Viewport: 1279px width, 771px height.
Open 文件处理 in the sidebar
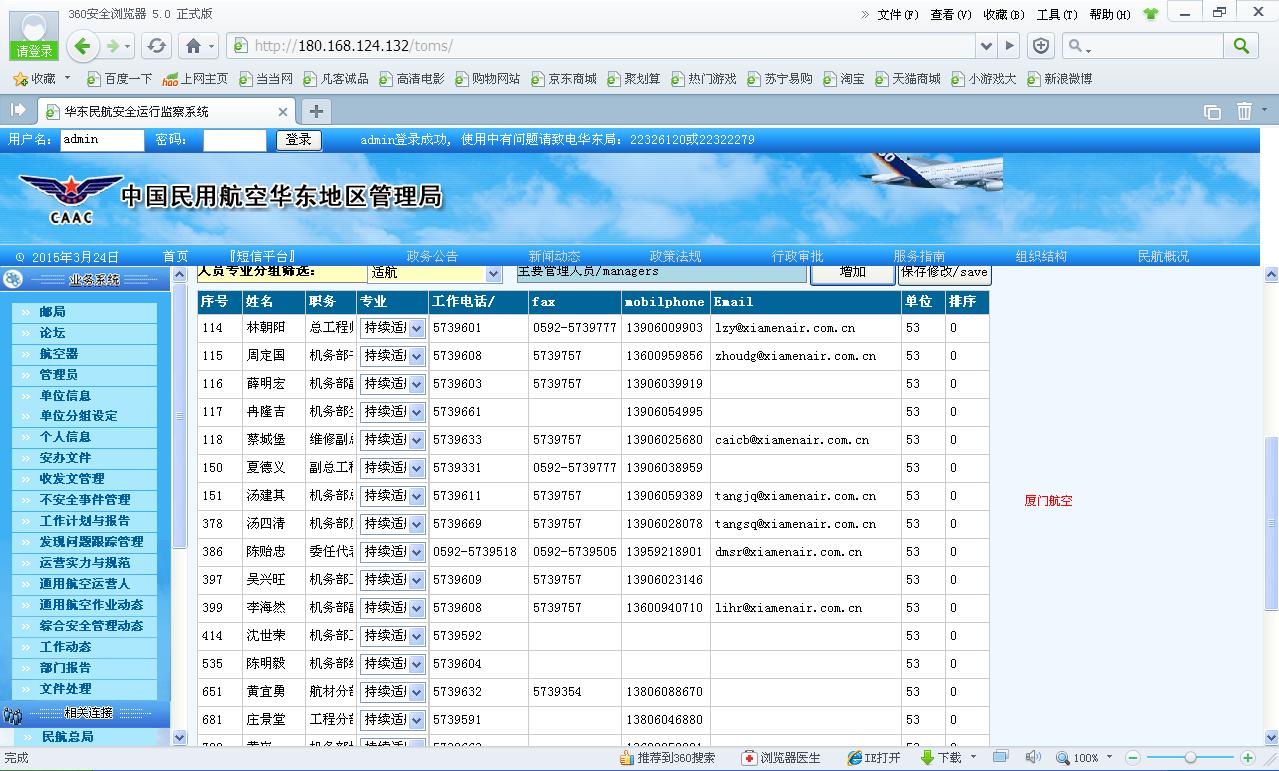[x=65, y=689]
